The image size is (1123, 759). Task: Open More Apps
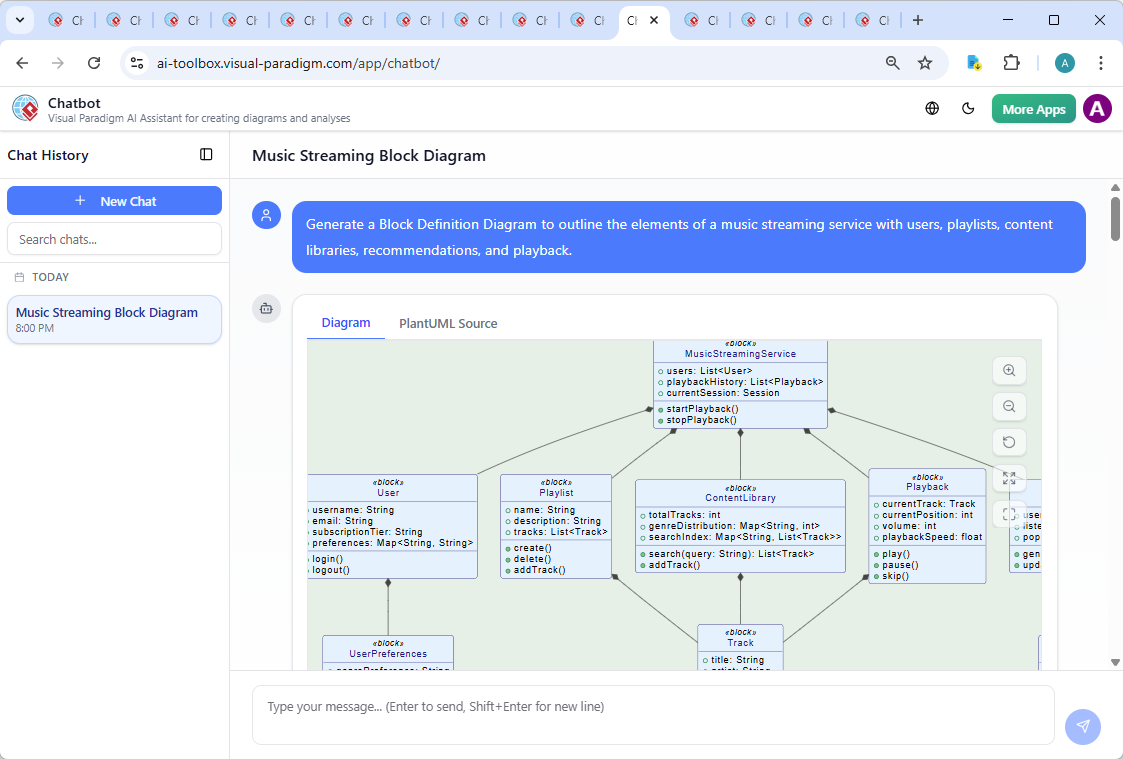click(x=1033, y=108)
